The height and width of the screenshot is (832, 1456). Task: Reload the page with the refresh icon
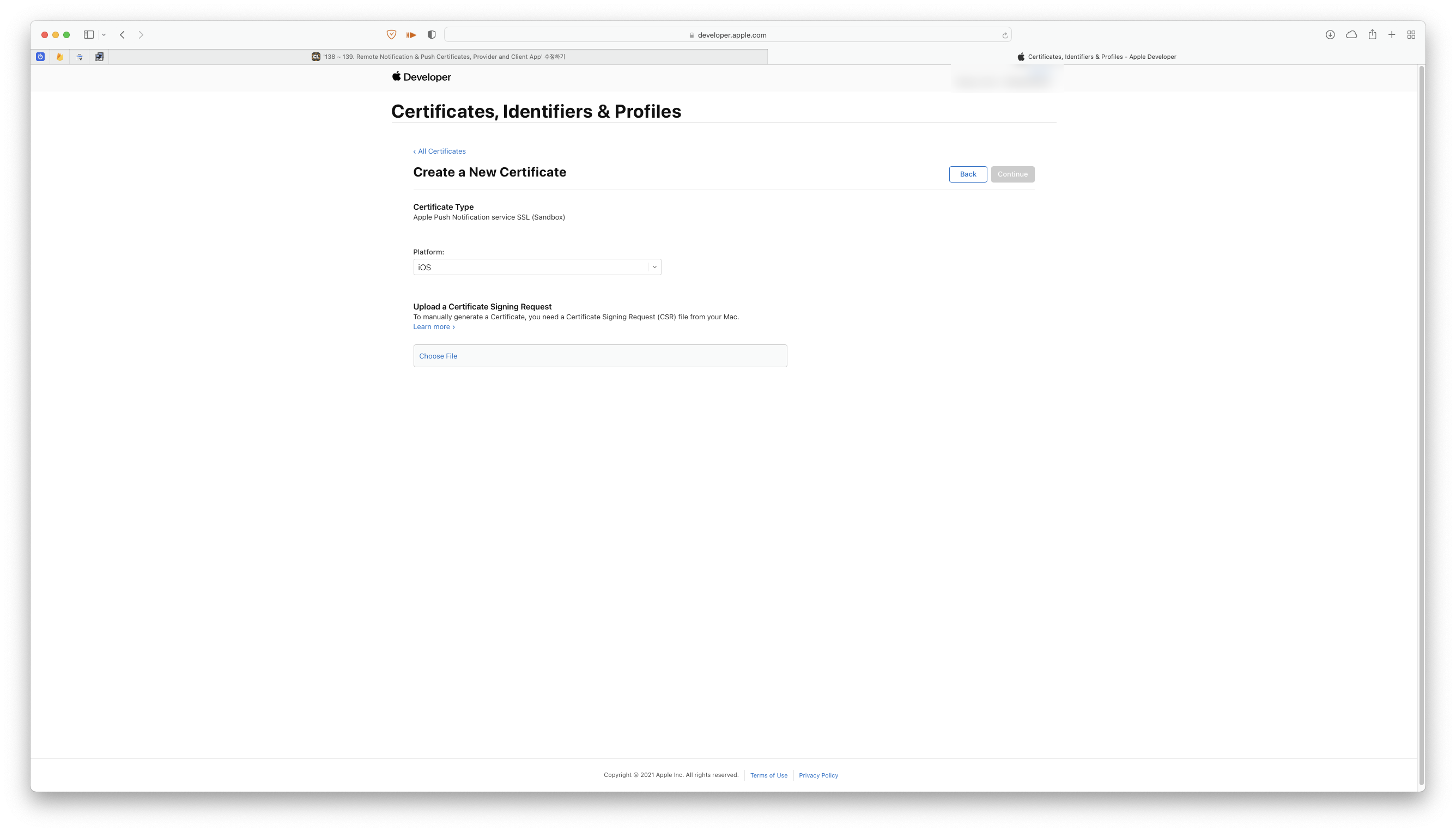pyautogui.click(x=1005, y=35)
